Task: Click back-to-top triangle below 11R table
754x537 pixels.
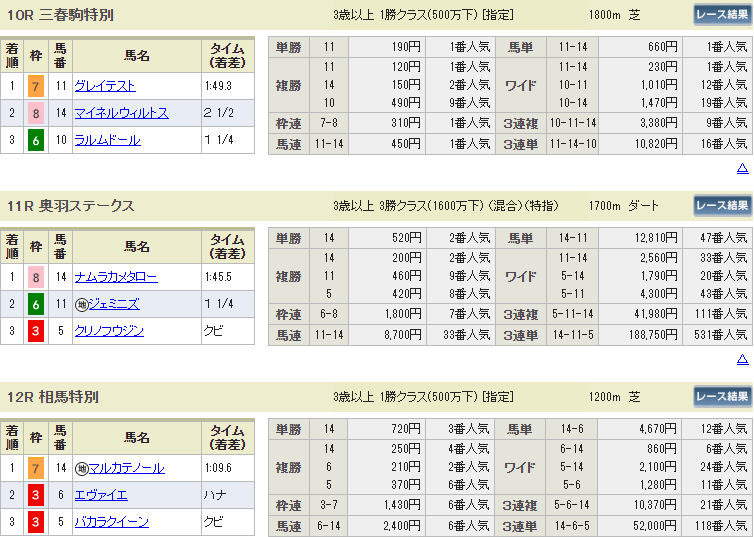Action: tap(743, 359)
